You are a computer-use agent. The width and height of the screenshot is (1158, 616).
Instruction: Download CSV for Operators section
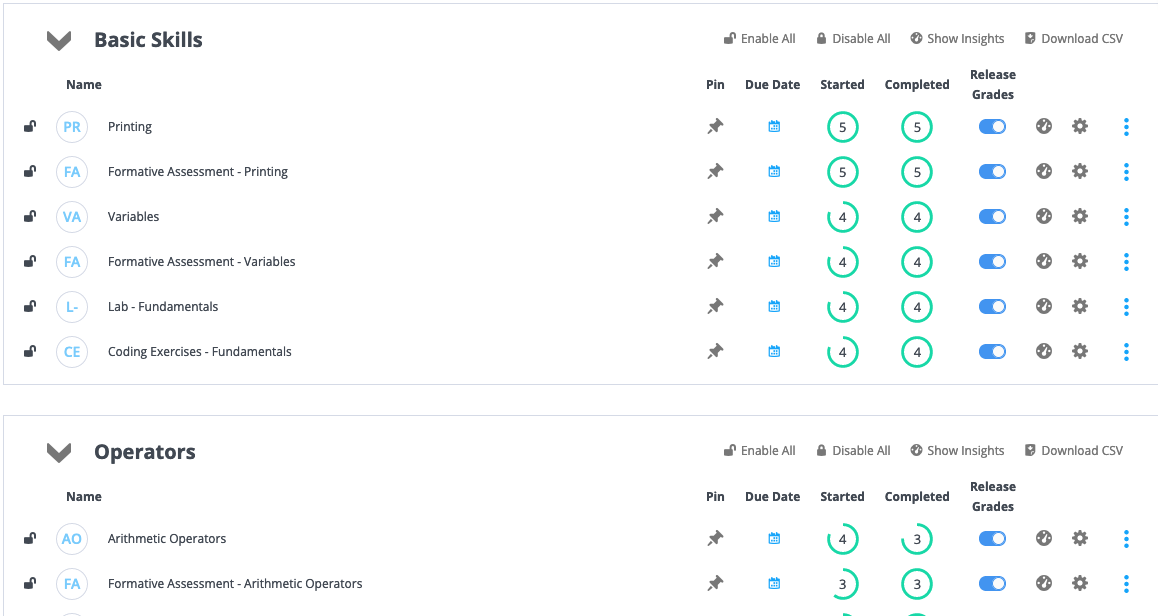(1074, 451)
